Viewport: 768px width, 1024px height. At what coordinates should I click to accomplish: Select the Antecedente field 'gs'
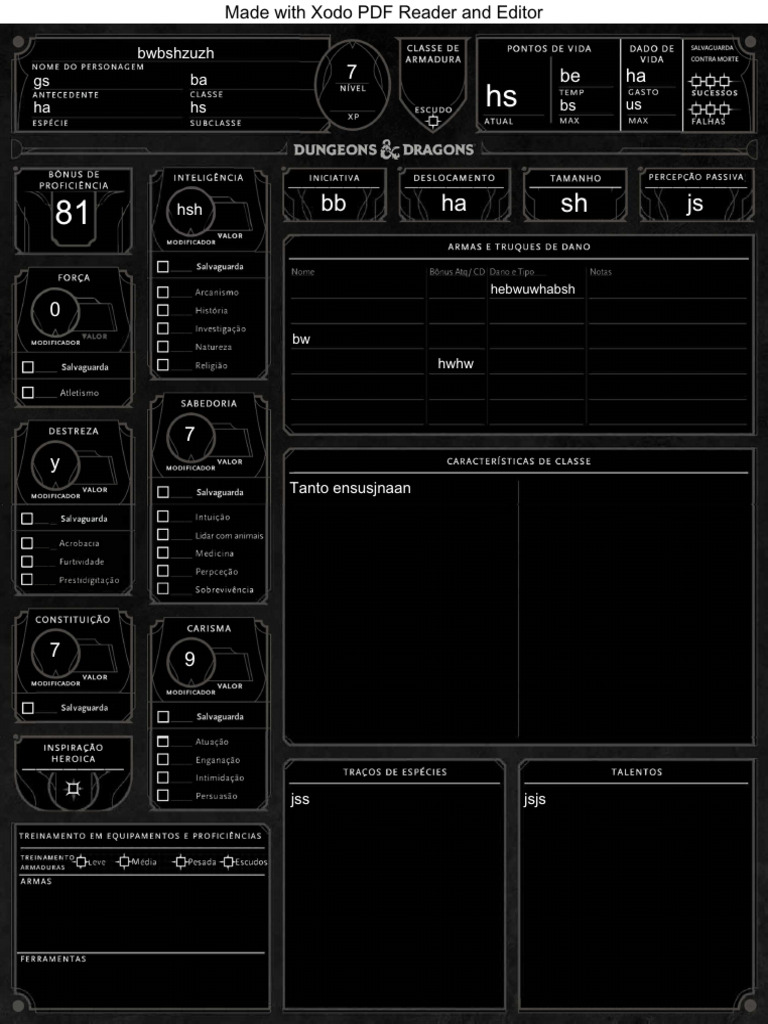(108, 81)
